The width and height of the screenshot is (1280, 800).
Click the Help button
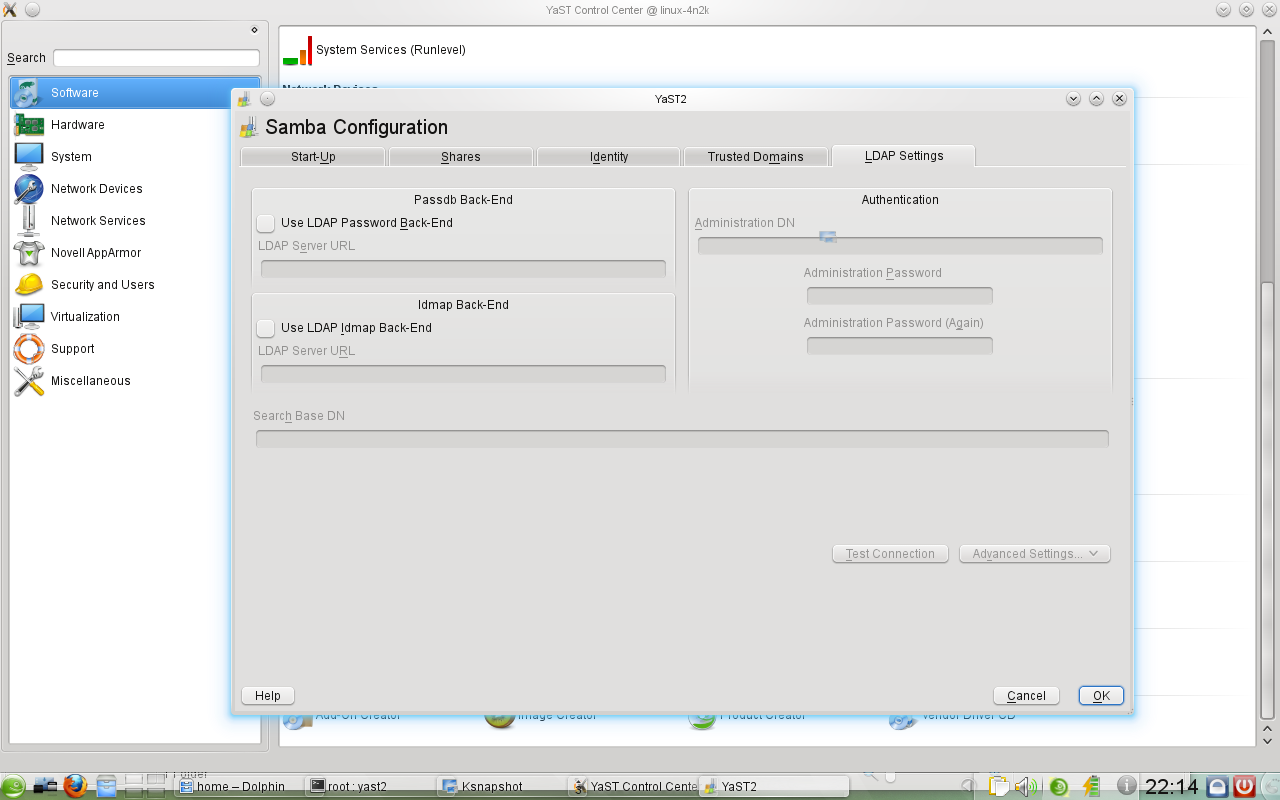268,696
